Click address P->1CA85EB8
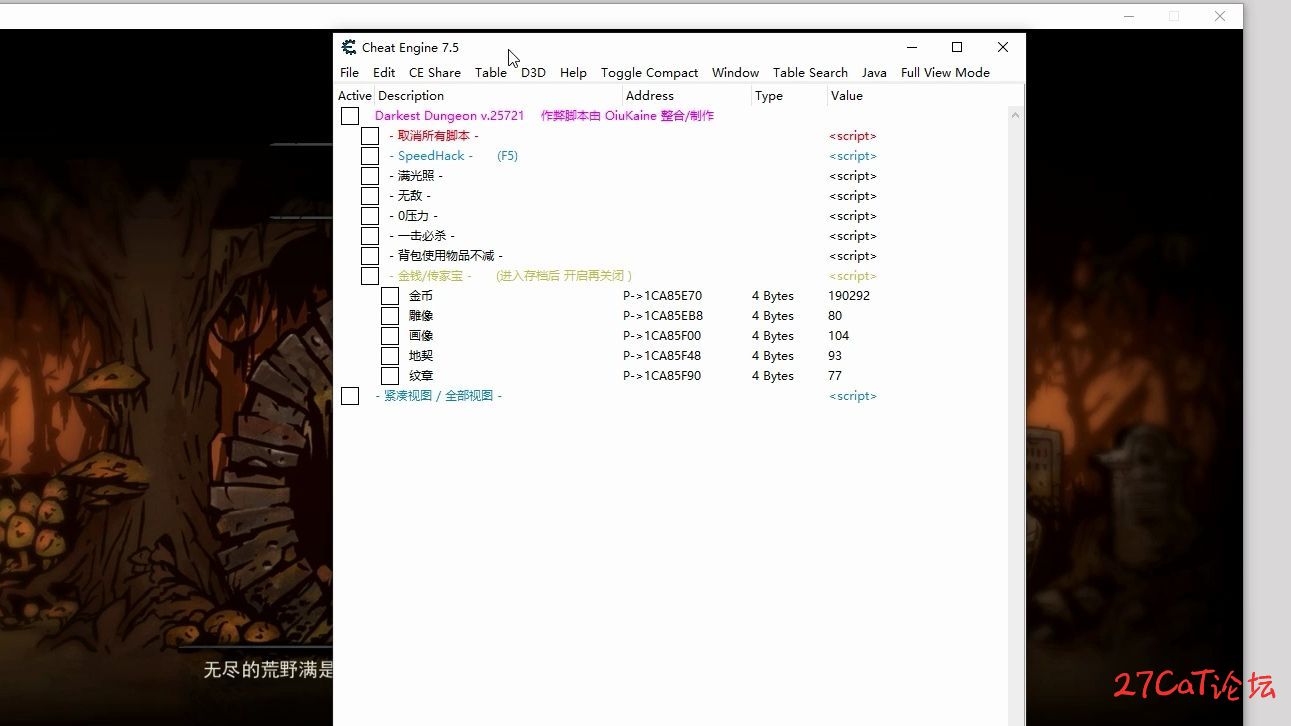This screenshot has height=726, width=1291. point(662,316)
